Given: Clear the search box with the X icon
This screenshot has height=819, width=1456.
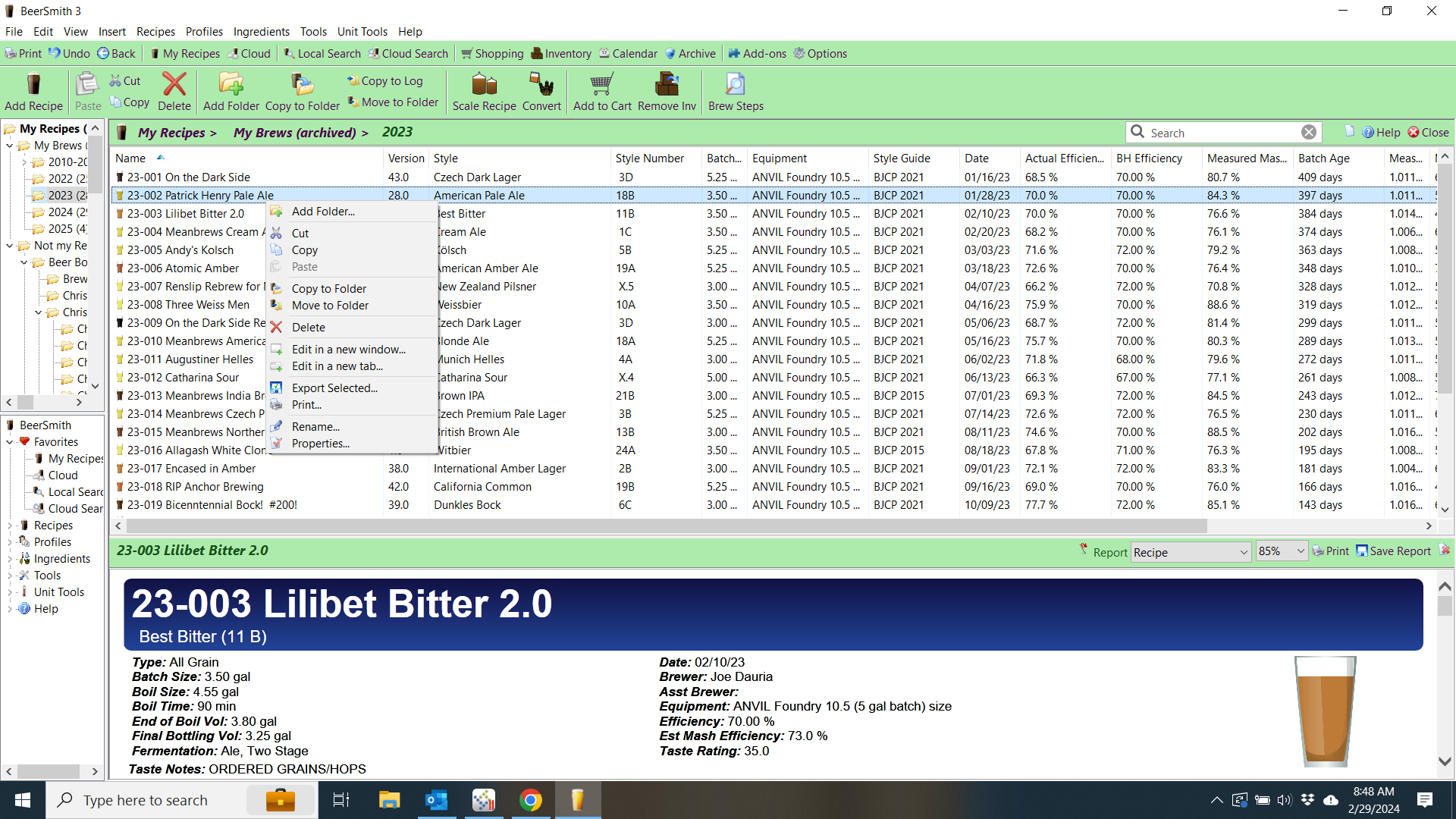Looking at the screenshot, I should pyautogui.click(x=1309, y=133).
